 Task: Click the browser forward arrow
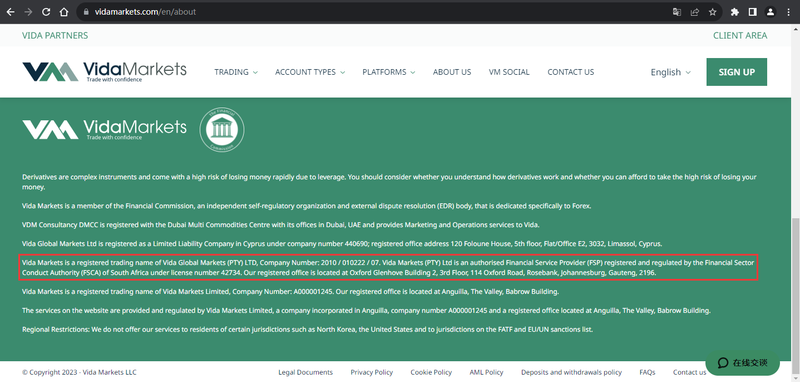point(28,12)
